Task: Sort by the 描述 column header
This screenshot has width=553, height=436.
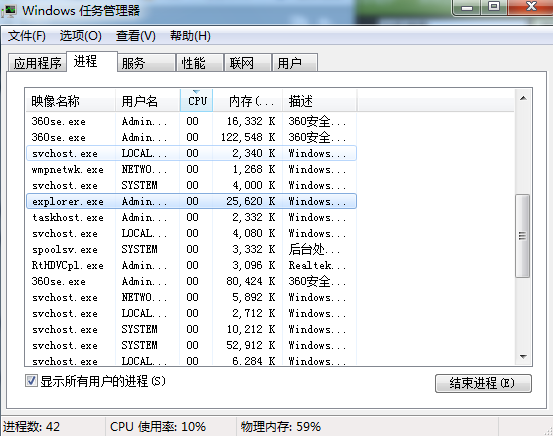Action: [x=320, y=101]
